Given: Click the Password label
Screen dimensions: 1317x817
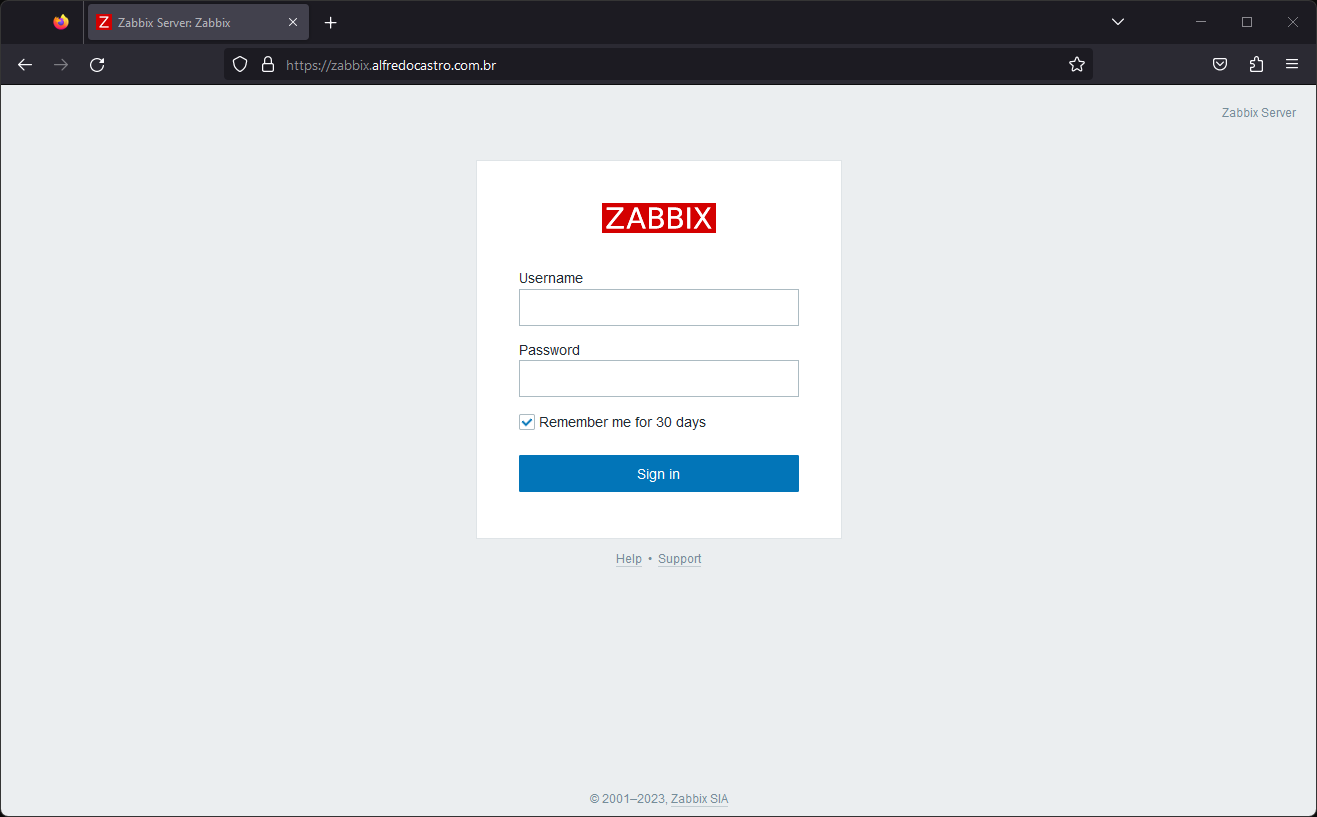Looking at the screenshot, I should coord(549,350).
